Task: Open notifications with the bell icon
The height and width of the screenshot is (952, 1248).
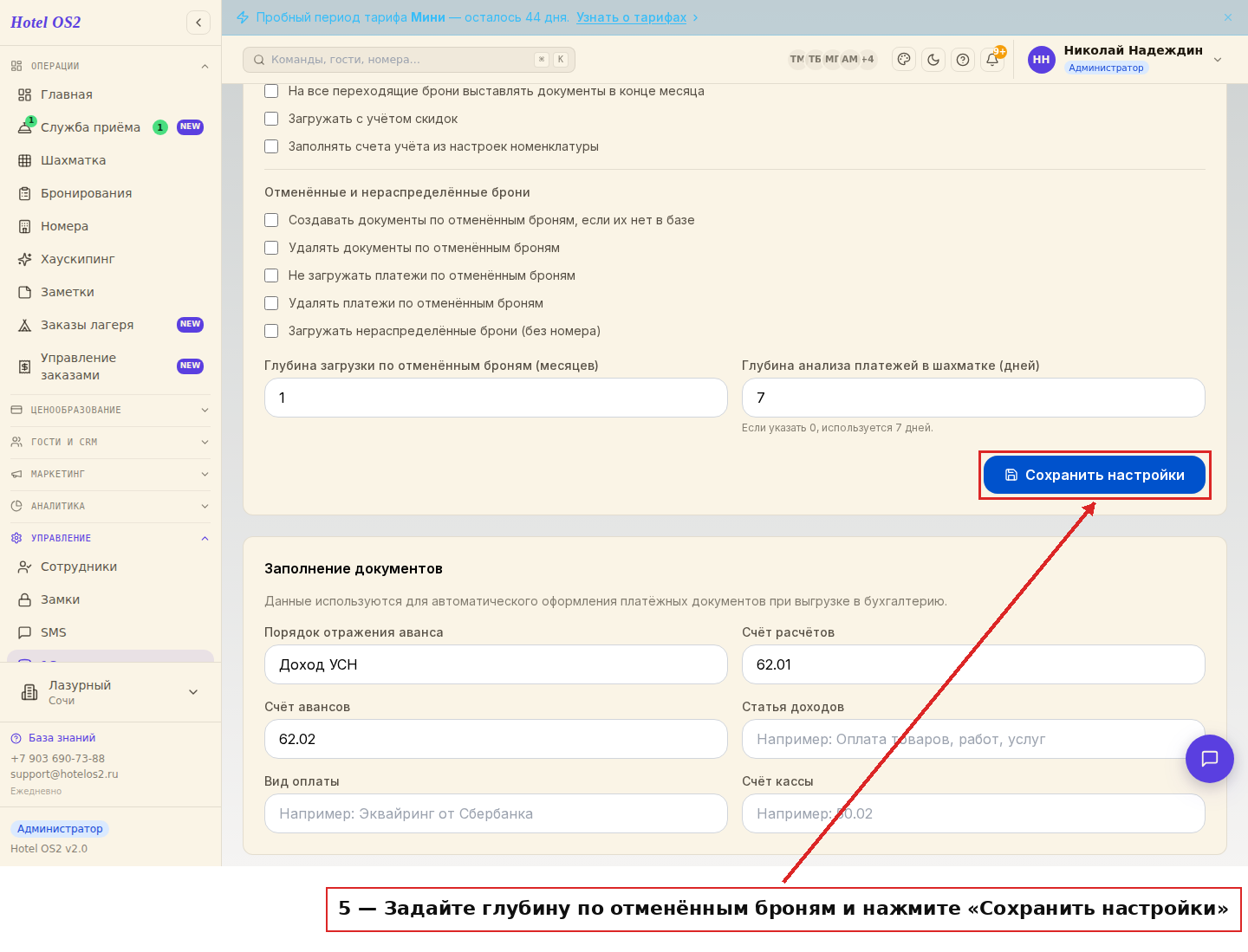Action: click(992, 60)
